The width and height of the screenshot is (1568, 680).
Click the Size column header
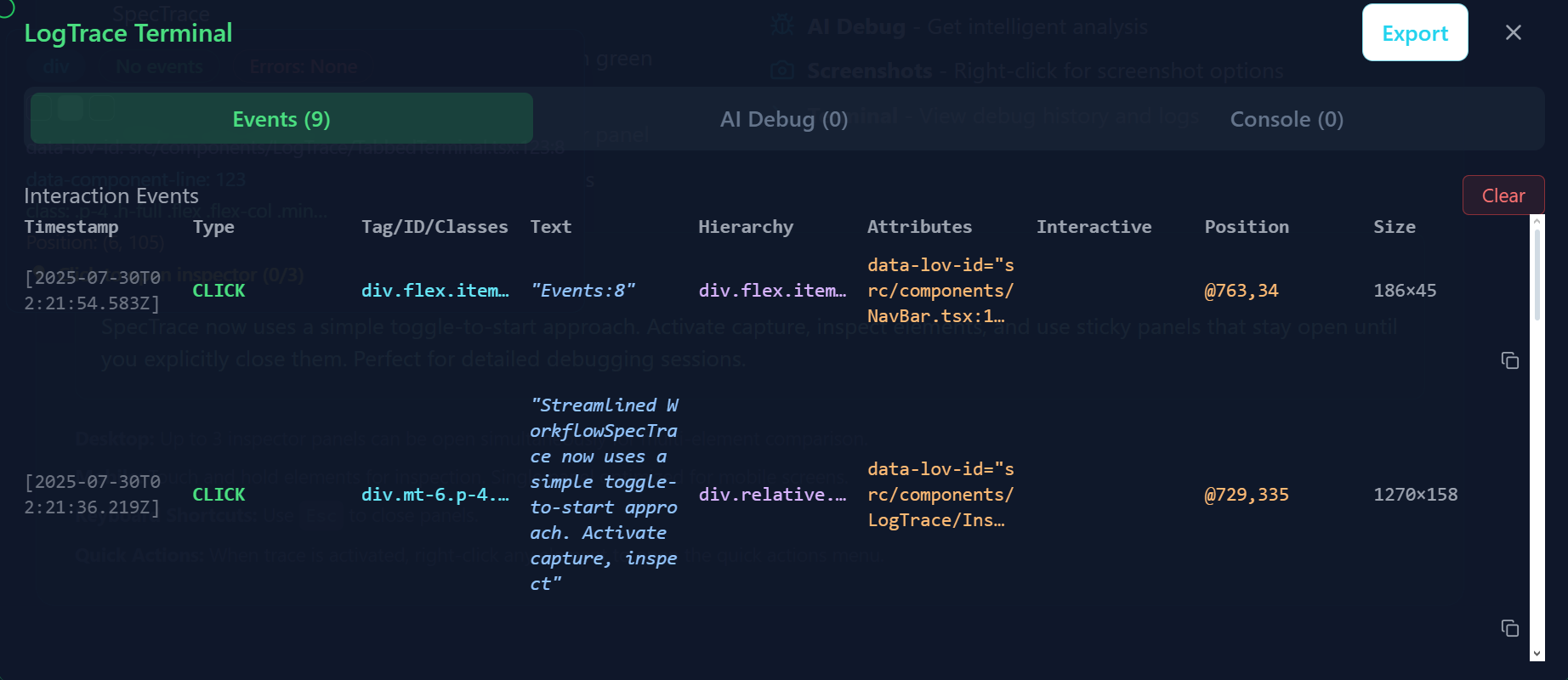[1395, 227]
